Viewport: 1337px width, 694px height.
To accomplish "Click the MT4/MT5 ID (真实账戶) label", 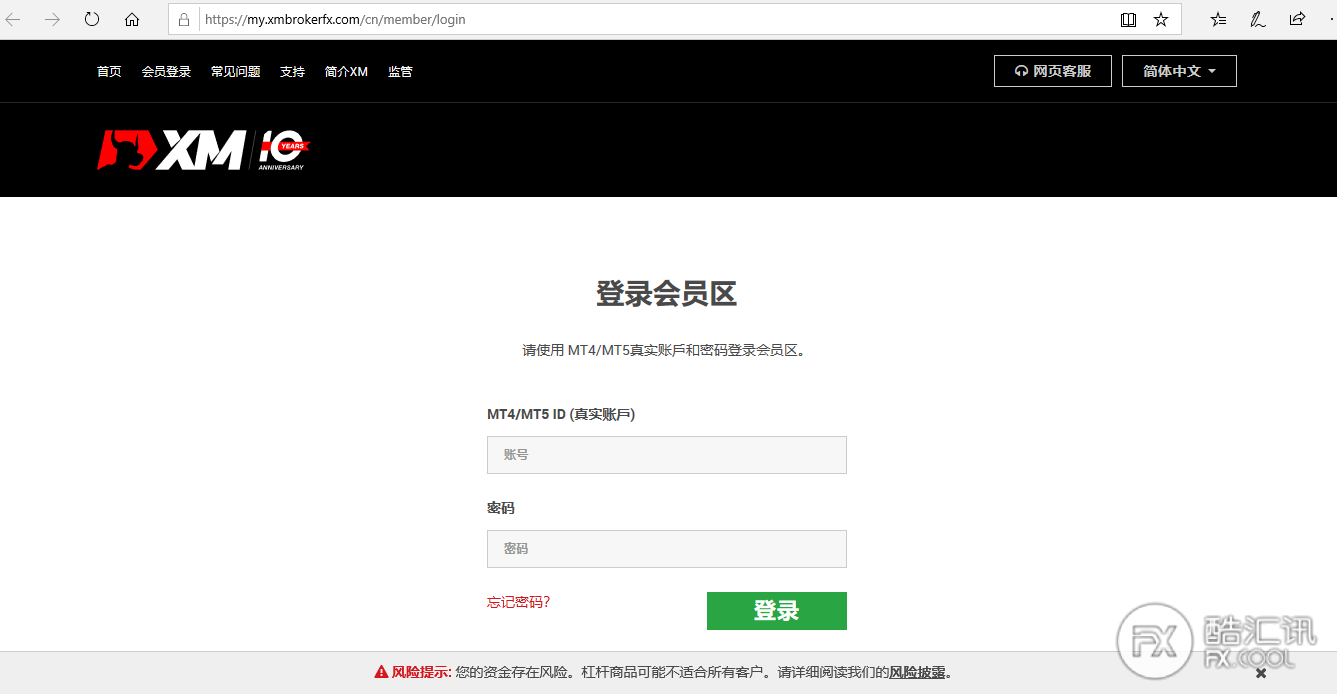I will coord(561,414).
